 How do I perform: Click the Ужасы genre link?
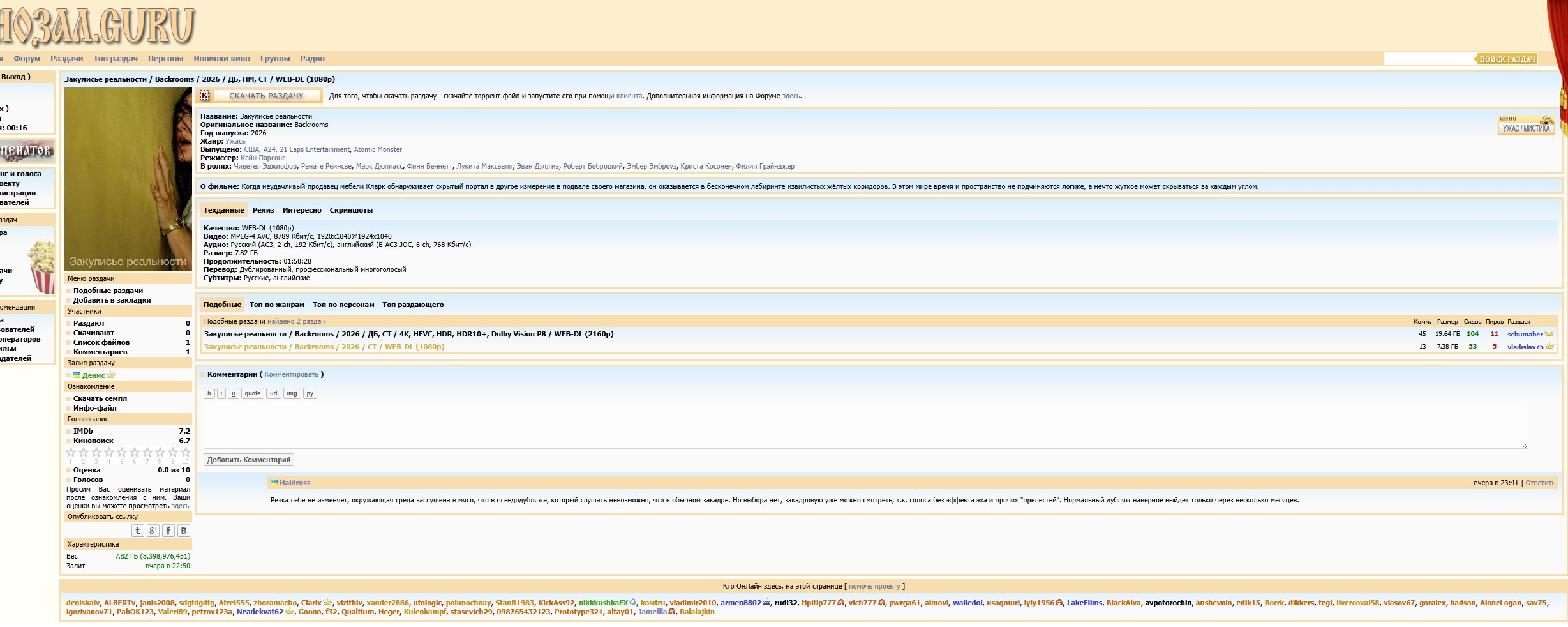[235, 141]
